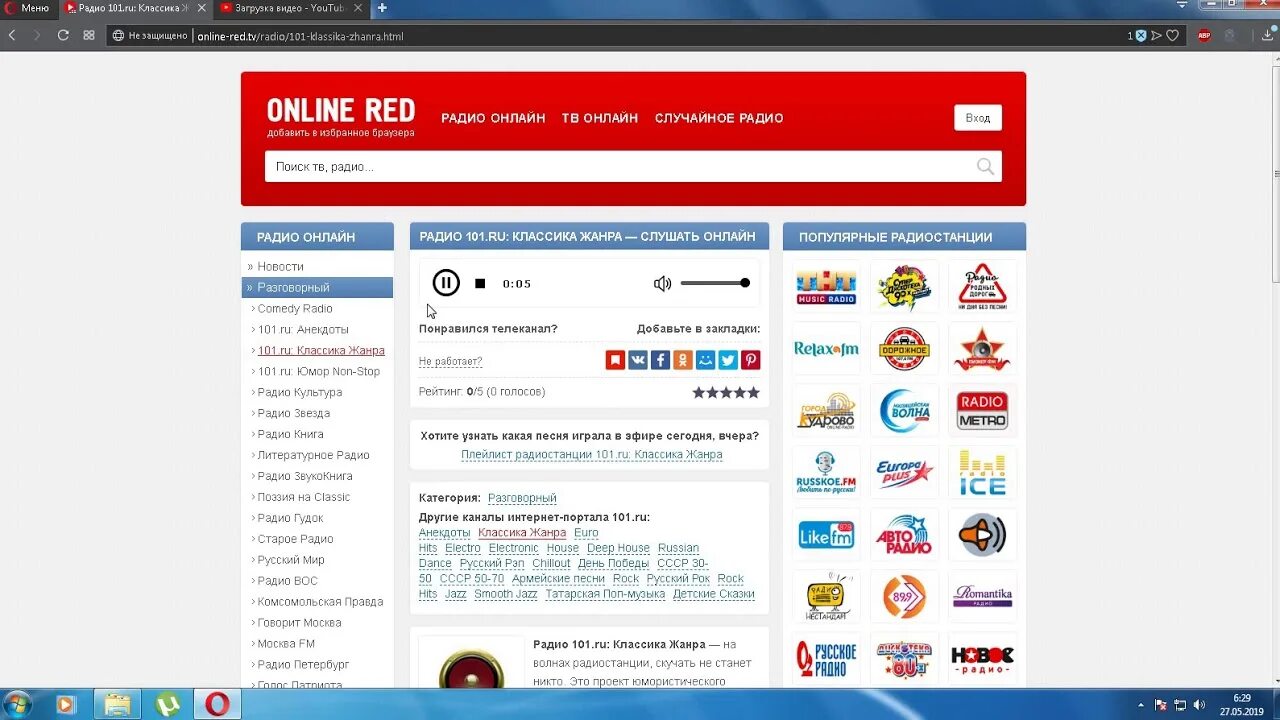Open Relax FM station logo

[826, 349]
